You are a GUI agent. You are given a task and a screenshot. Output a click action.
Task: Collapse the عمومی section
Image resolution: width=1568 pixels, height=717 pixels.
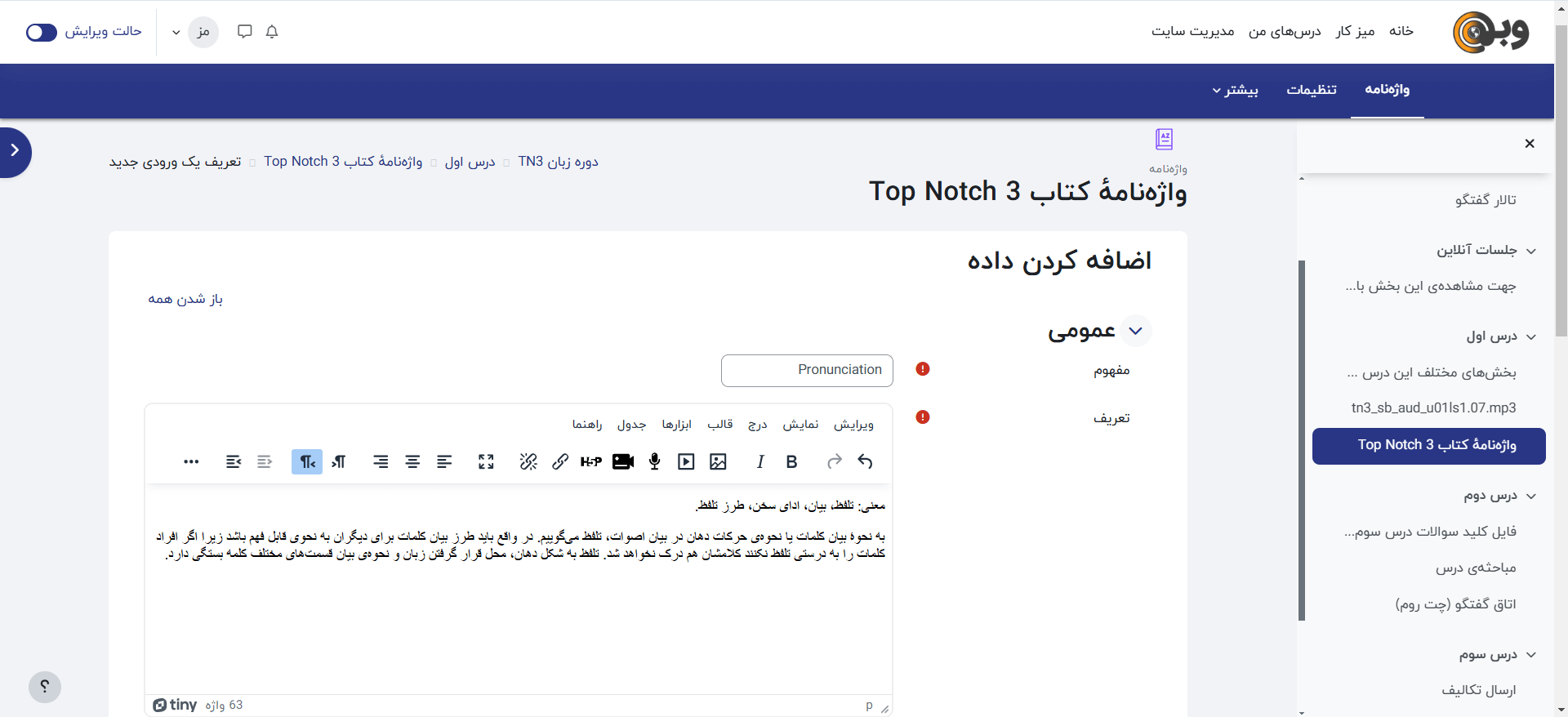click(x=1135, y=331)
